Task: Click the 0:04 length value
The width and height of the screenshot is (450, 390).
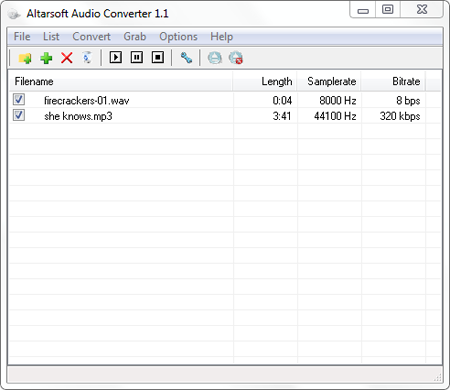Action: coord(282,100)
